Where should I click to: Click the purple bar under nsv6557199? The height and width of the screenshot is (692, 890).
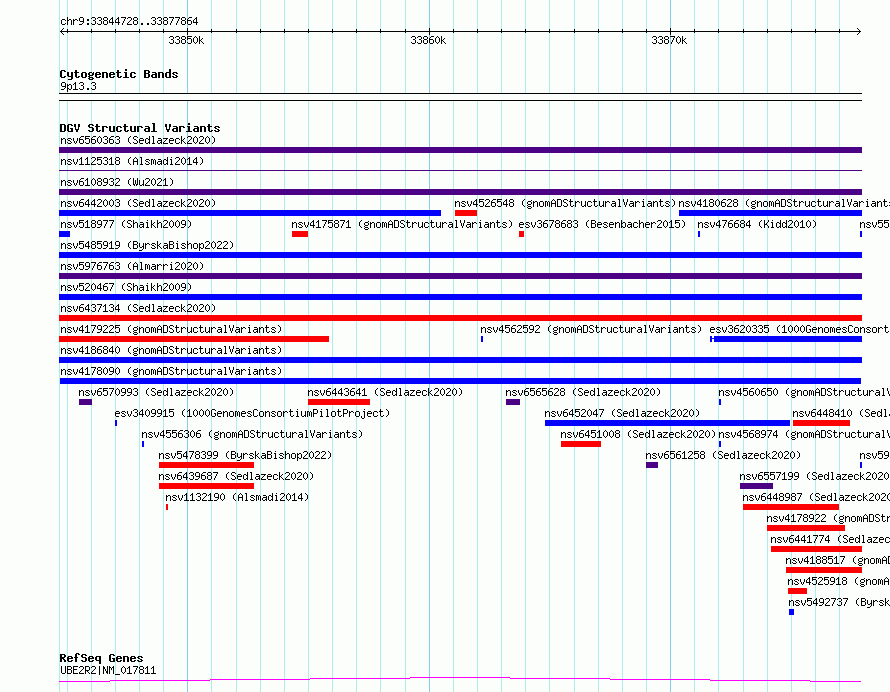[757, 486]
